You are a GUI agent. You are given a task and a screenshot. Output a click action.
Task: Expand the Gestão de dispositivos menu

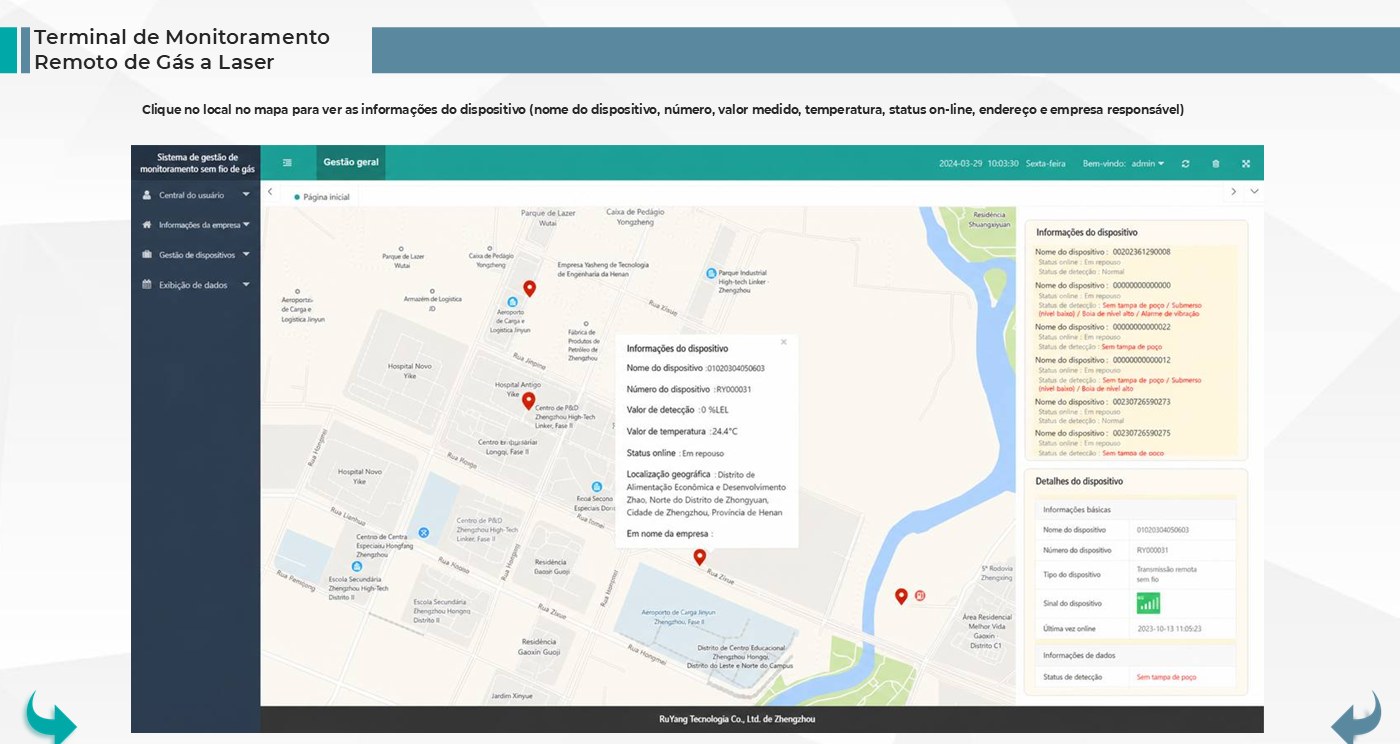(196, 255)
